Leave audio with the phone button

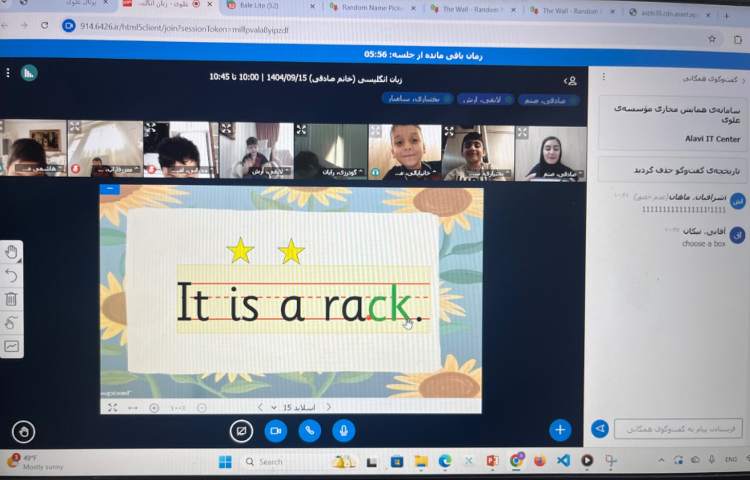coord(309,430)
